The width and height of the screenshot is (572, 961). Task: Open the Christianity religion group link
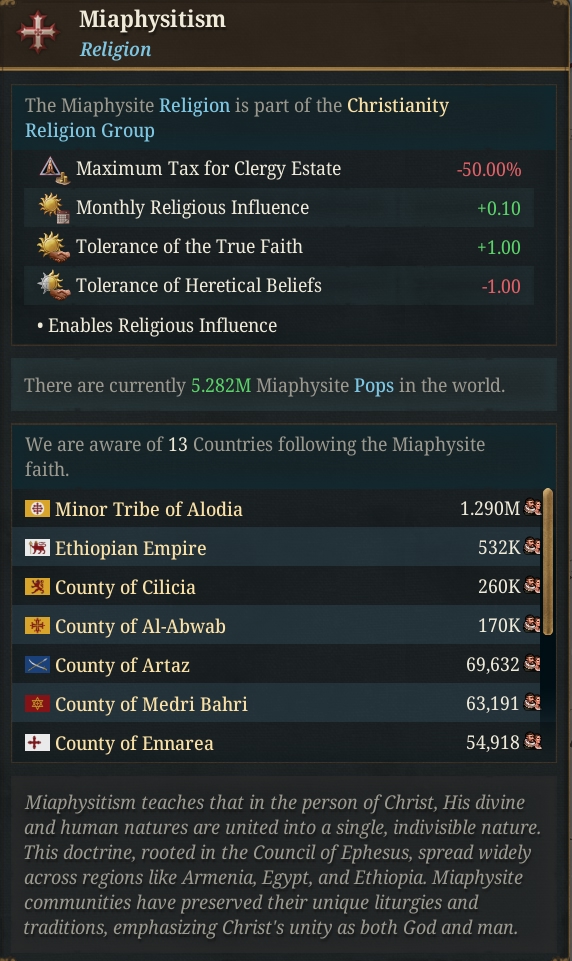pyautogui.click(x=398, y=105)
